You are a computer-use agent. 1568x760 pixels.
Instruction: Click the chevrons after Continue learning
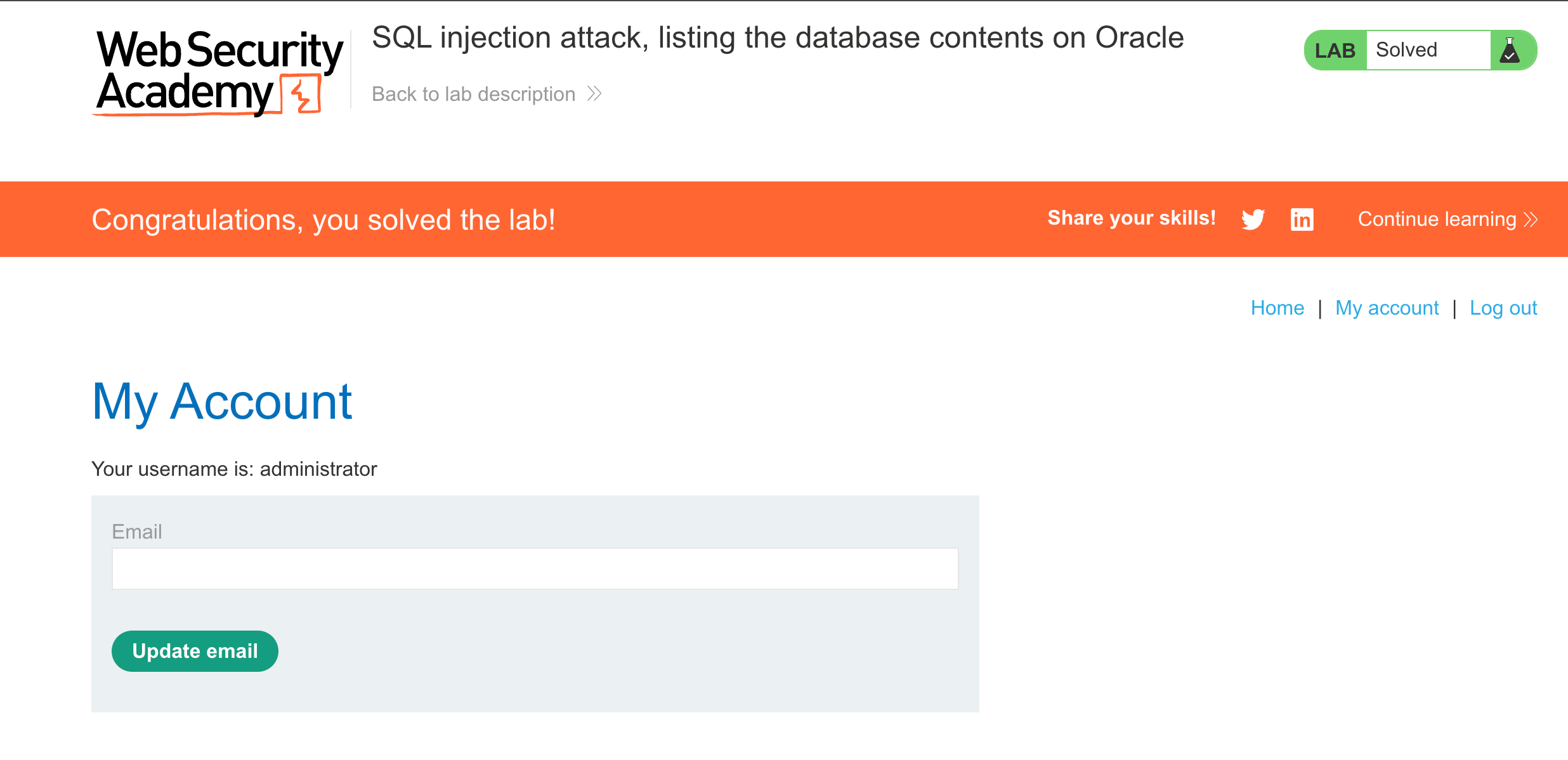point(1531,219)
